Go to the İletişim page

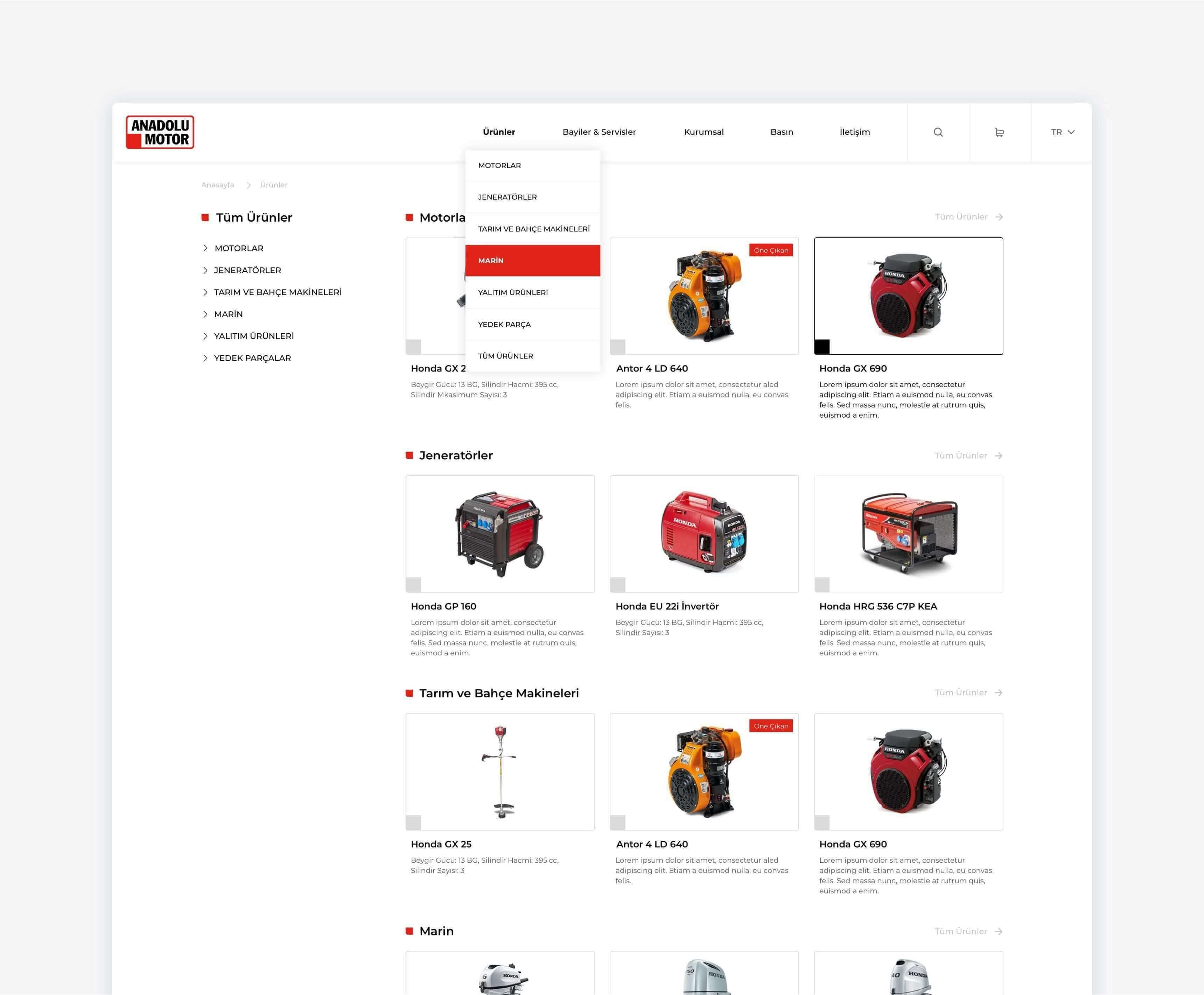(x=854, y=132)
